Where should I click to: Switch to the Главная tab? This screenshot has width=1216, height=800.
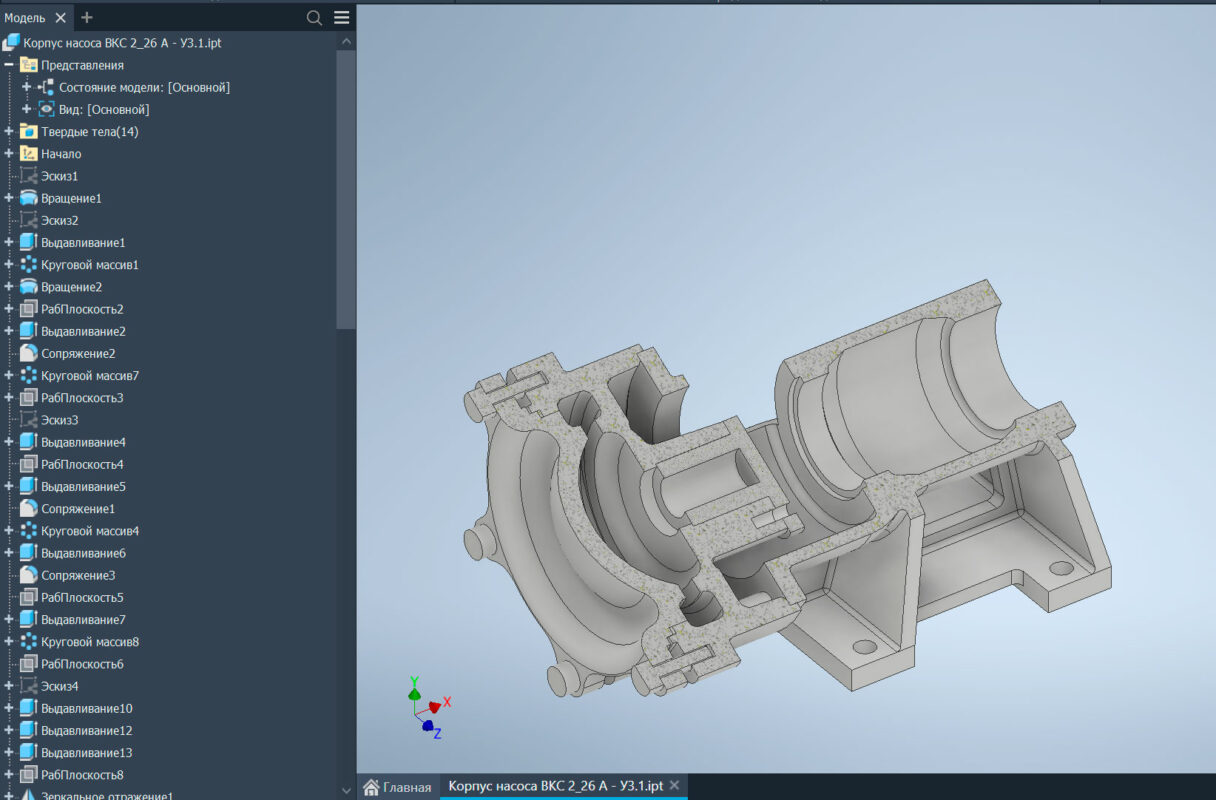(x=398, y=787)
